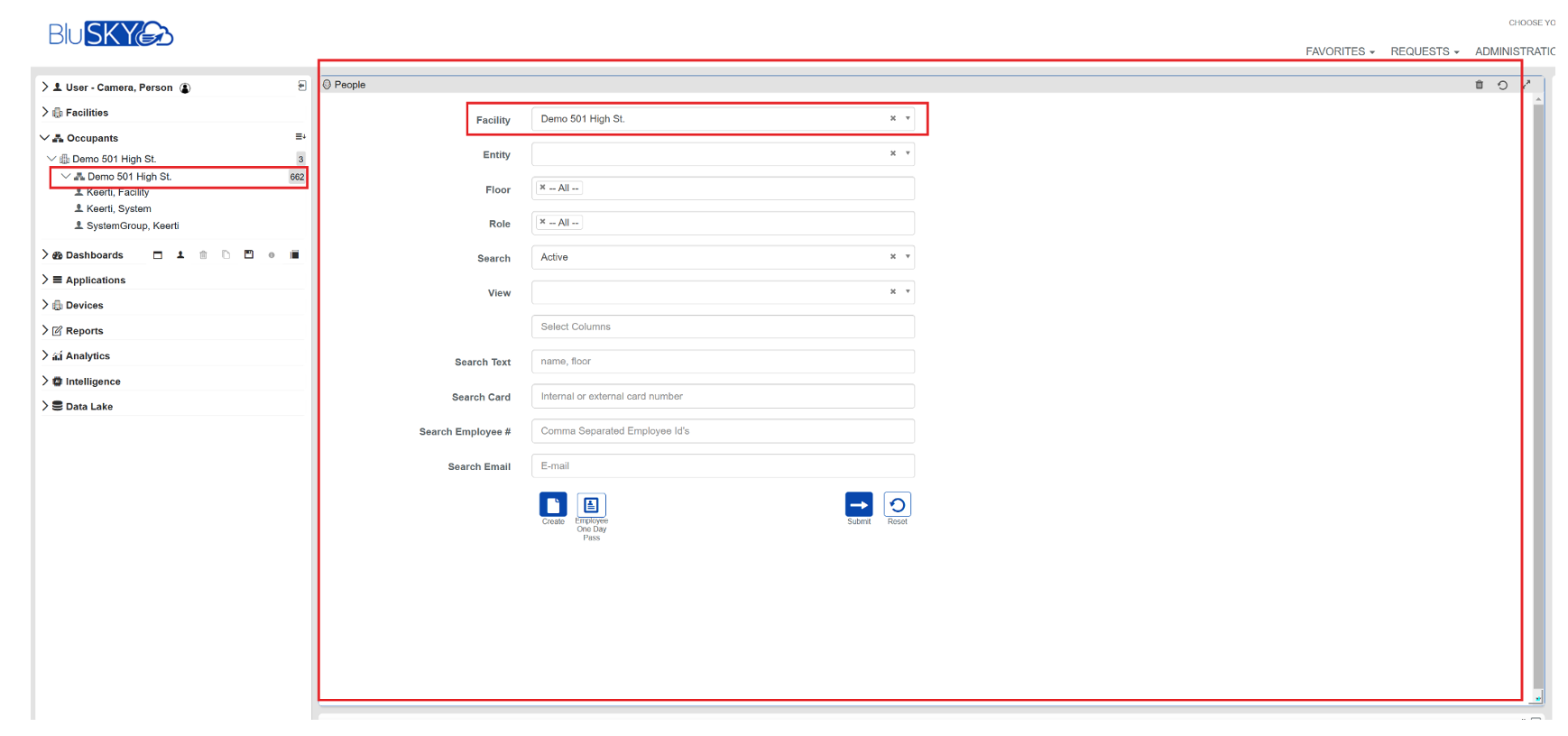
Task: Open the Entity dropdown
Action: (907, 153)
